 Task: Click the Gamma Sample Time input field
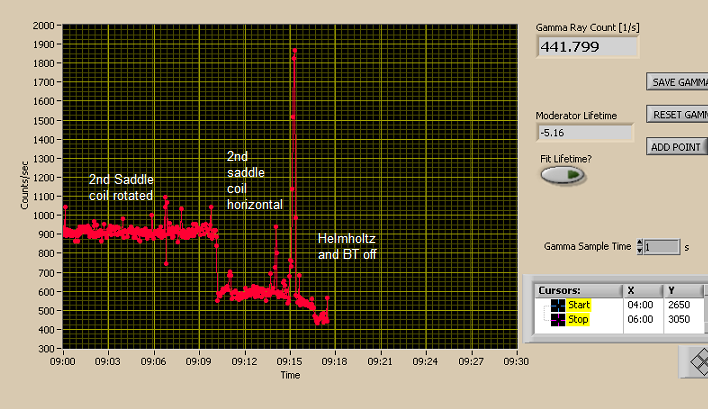pyautogui.click(x=661, y=247)
